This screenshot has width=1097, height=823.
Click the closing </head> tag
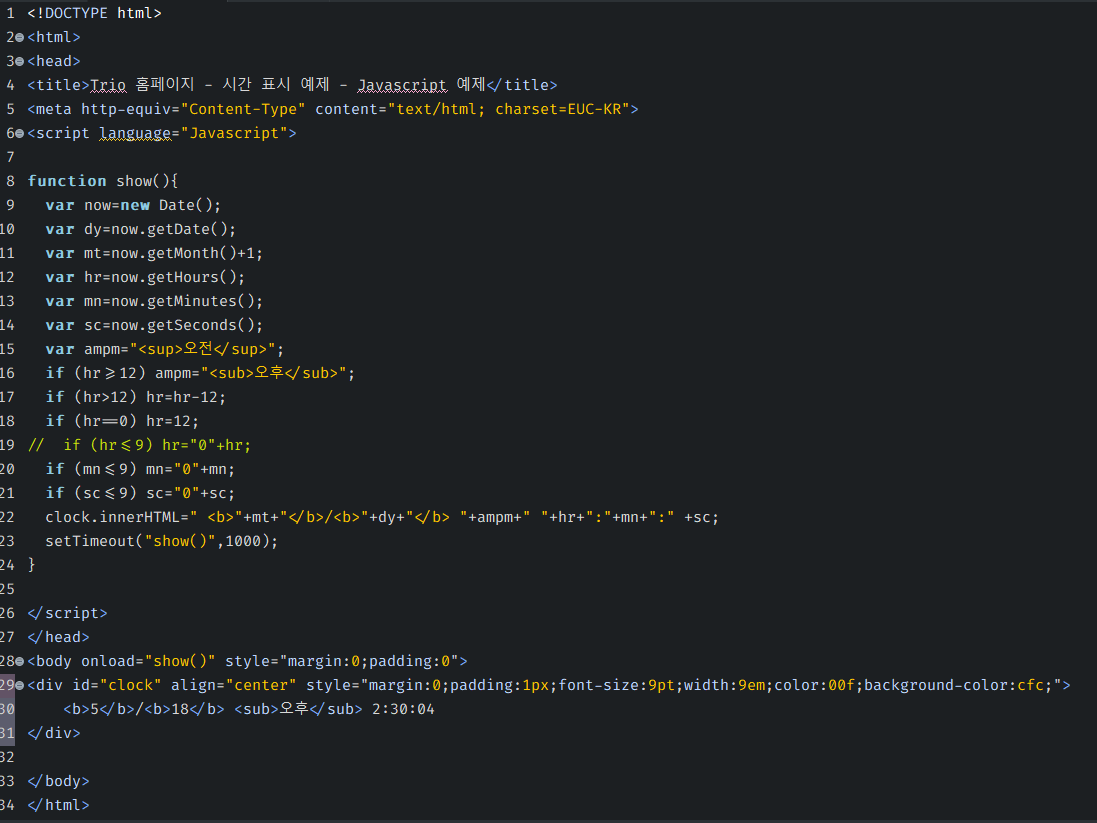59,638
